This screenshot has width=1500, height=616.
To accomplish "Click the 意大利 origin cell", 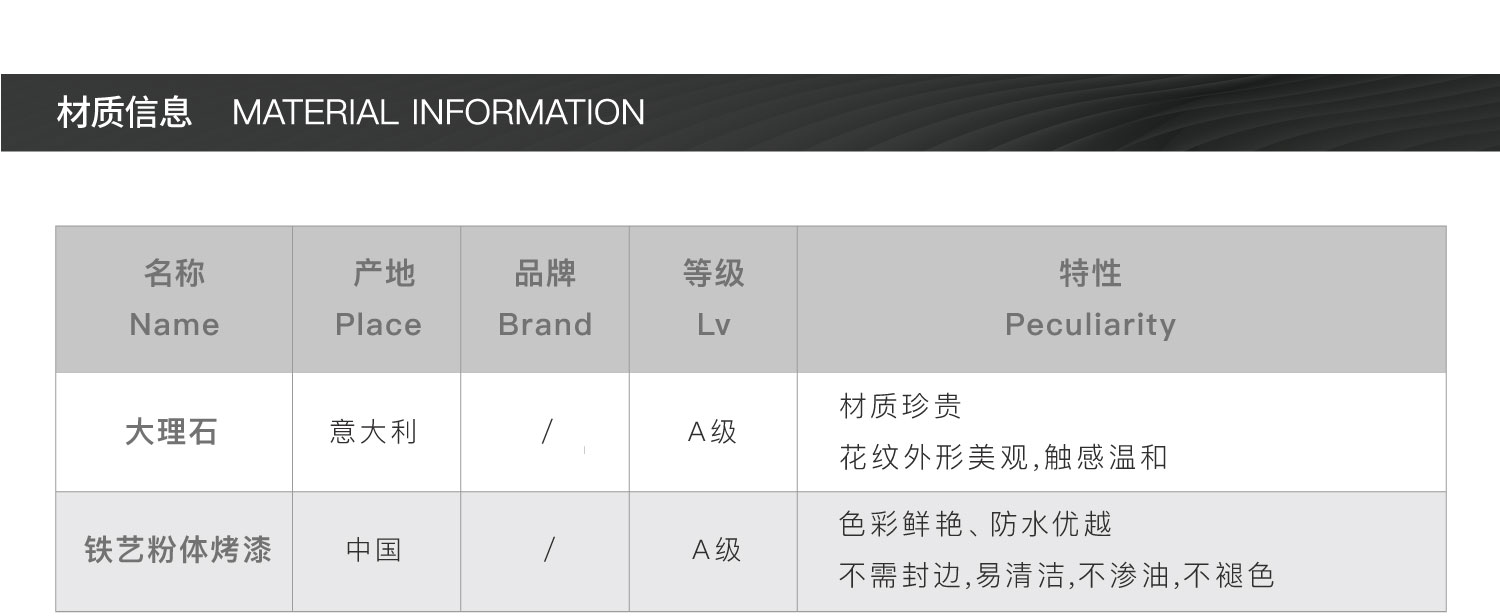I will (x=373, y=432).
